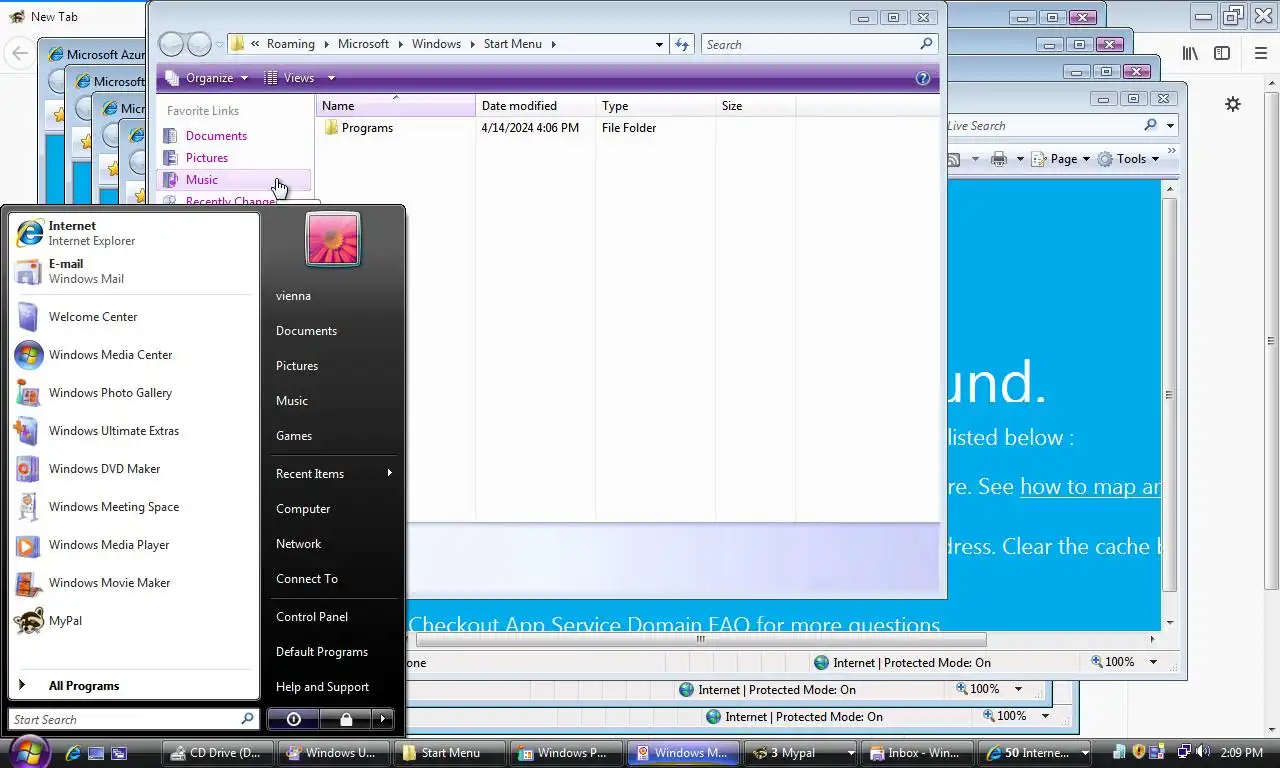The height and width of the screenshot is (768, 1280).
Task: Refresh the Start Menu folder view
Action: (x=682, y=44)
